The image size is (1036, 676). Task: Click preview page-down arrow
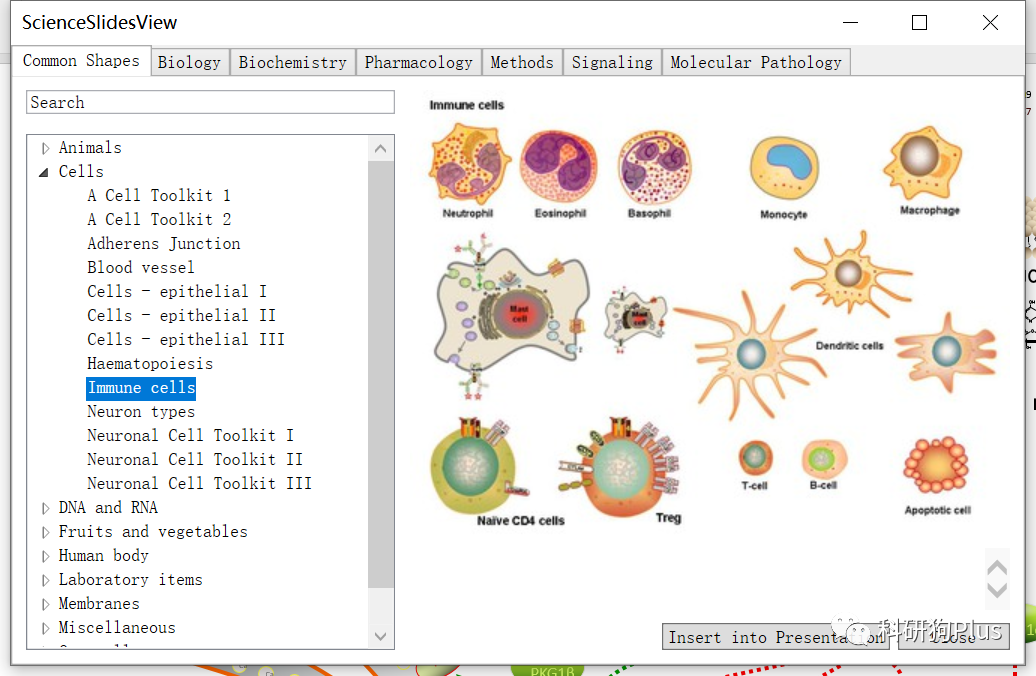996,589
